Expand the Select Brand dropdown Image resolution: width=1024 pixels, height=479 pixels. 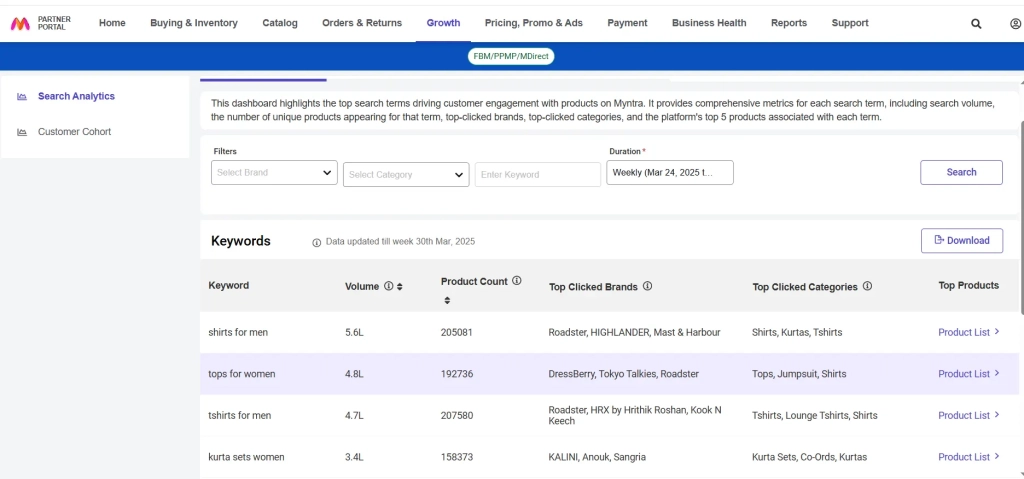coord(275,173)
